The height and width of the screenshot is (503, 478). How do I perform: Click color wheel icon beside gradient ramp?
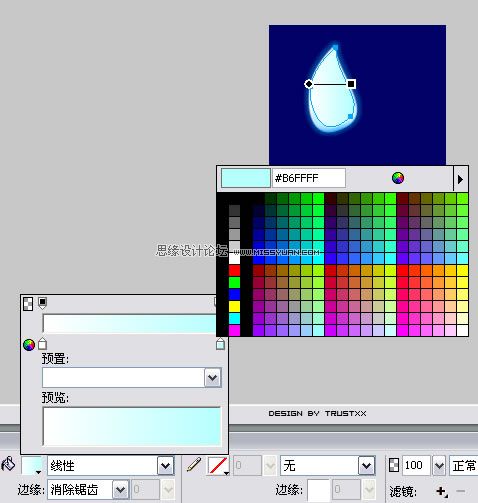pyautogui.click(x=29, y=345)
